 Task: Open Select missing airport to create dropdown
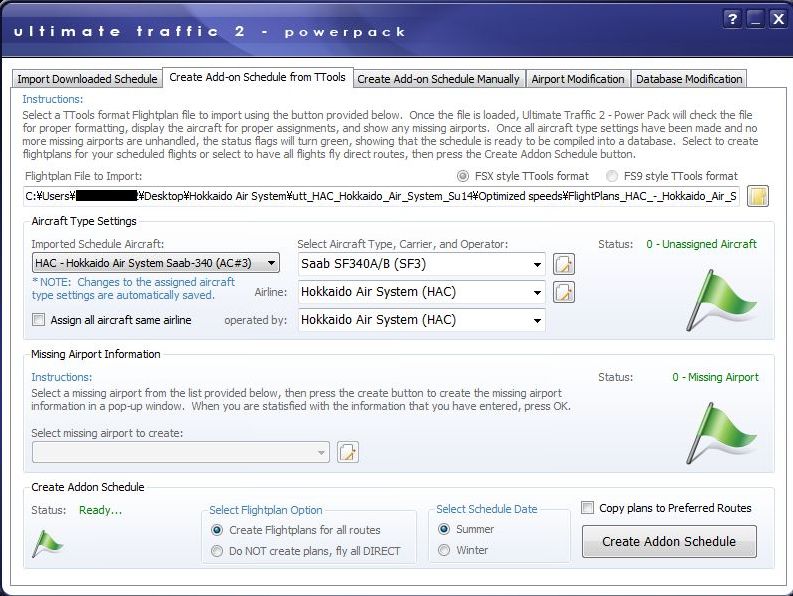(x=181, y=452)
